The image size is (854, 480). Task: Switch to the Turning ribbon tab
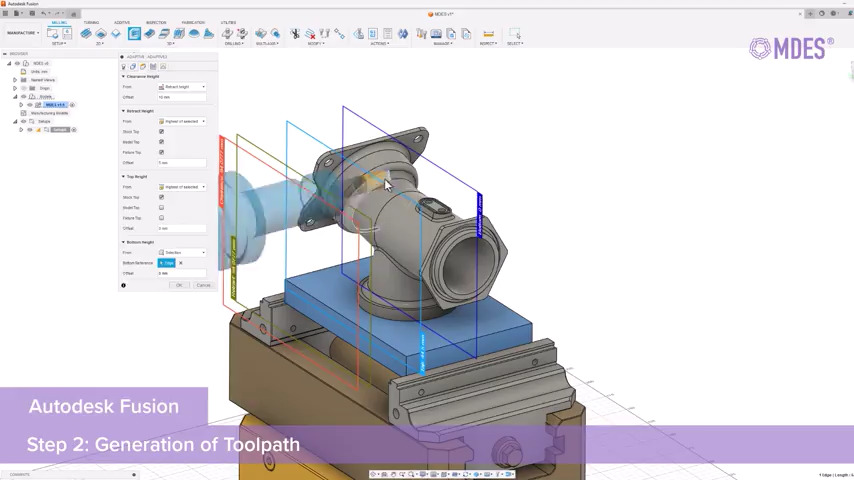point(91,22)
